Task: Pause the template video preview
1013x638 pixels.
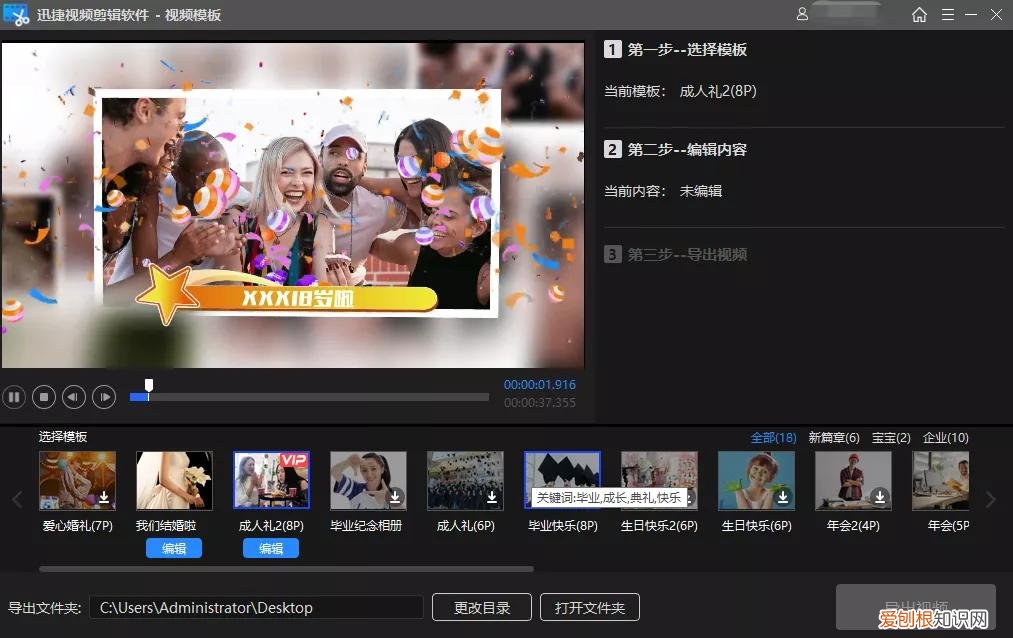Action: coord(14,397)
